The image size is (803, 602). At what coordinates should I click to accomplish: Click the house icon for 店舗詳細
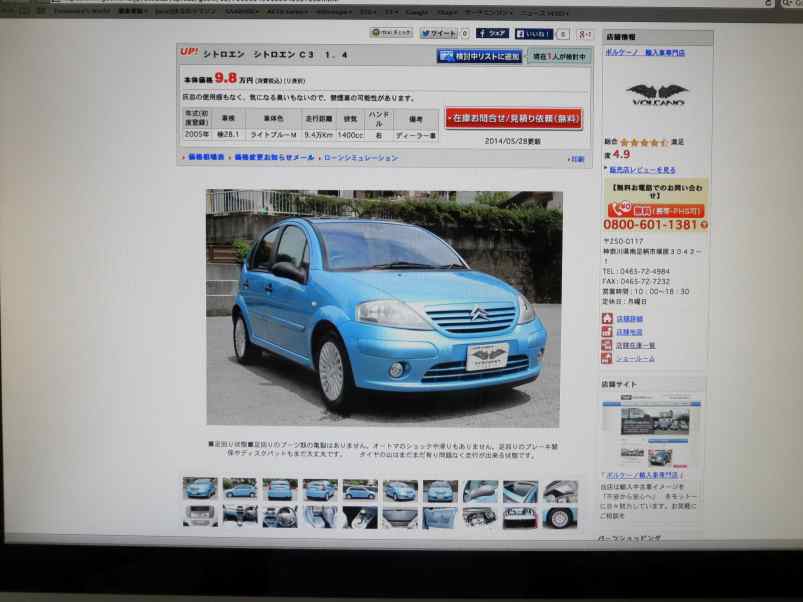point(607,318)
